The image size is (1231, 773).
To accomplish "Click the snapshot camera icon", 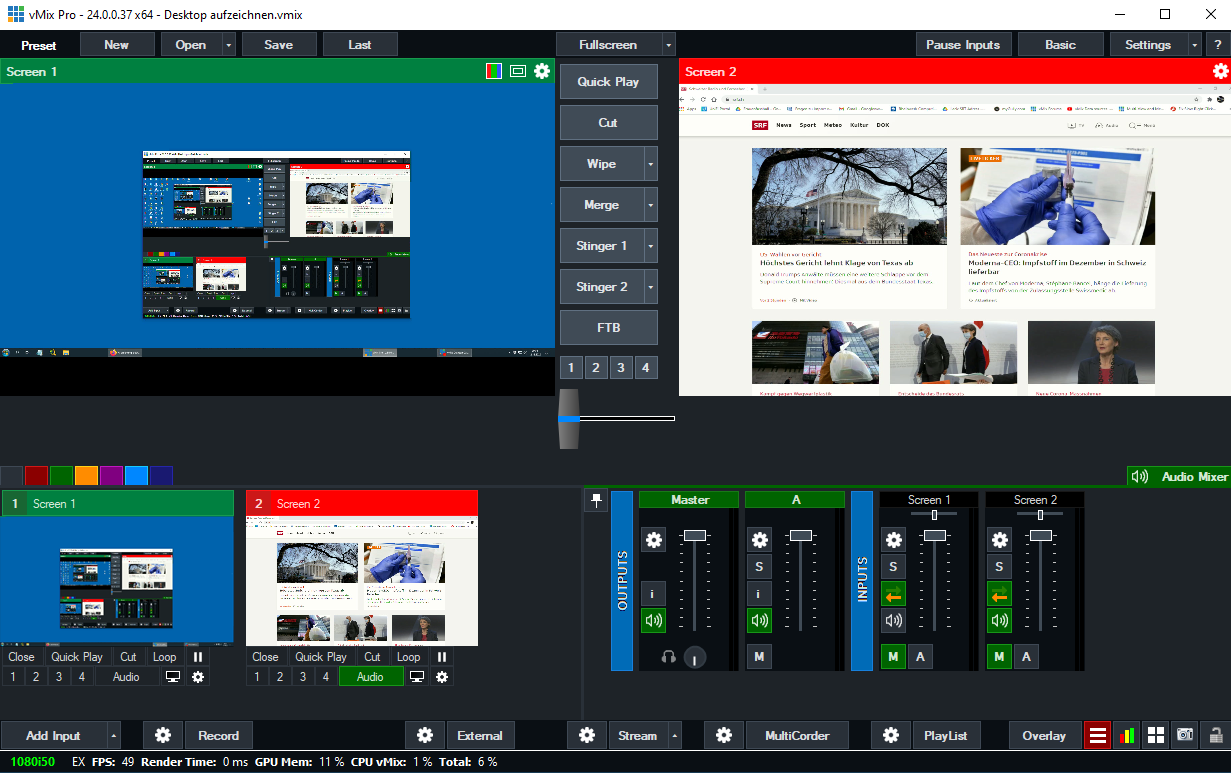I will point(1185,736).
